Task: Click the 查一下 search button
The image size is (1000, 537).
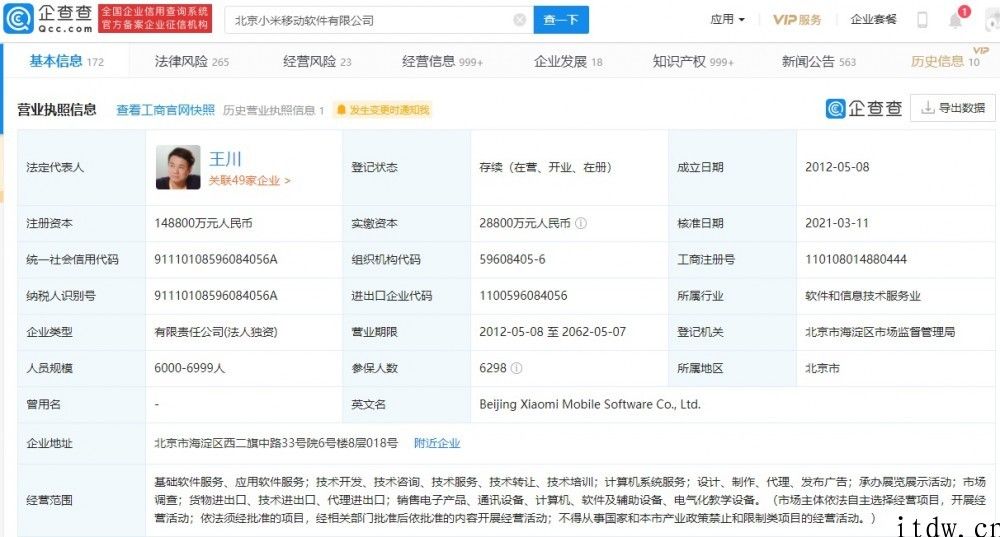Action: [x=561, y=20]
